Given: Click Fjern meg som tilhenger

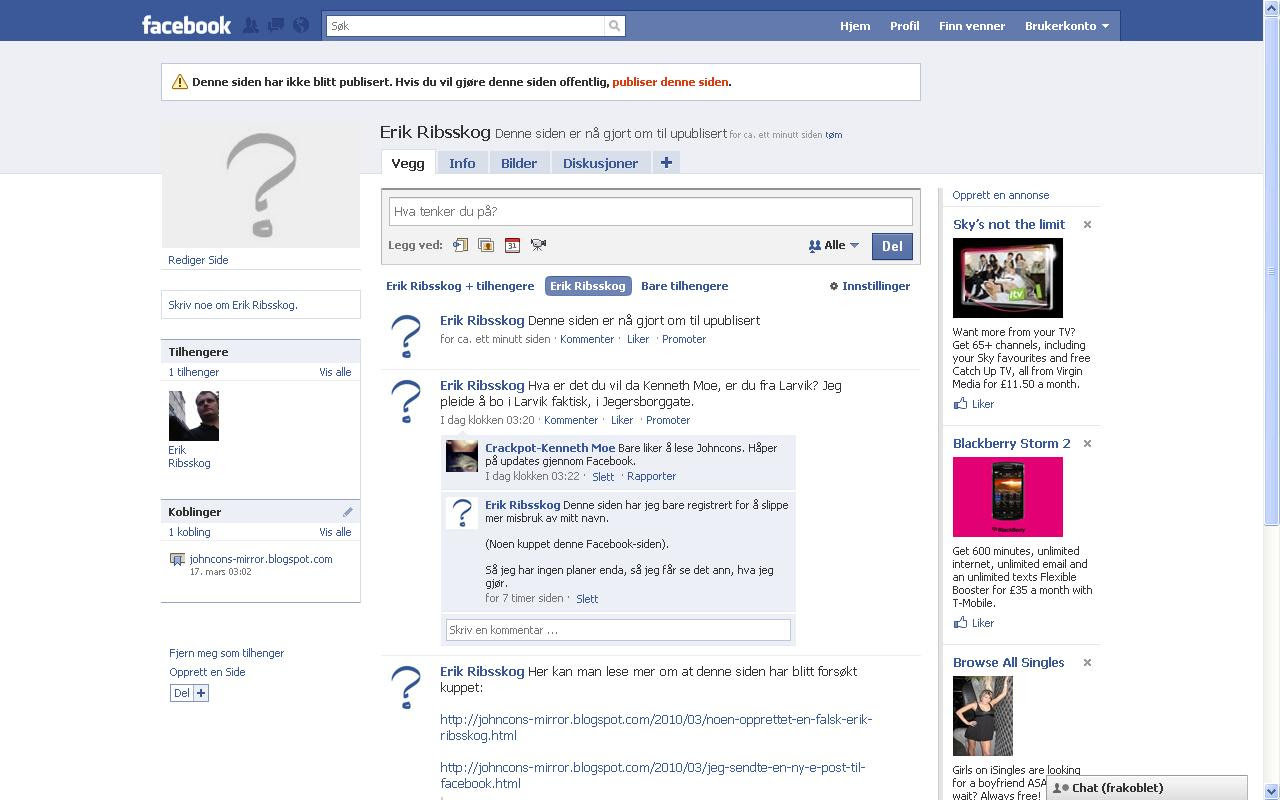Looking at the screenshot, I should (227, 653).
